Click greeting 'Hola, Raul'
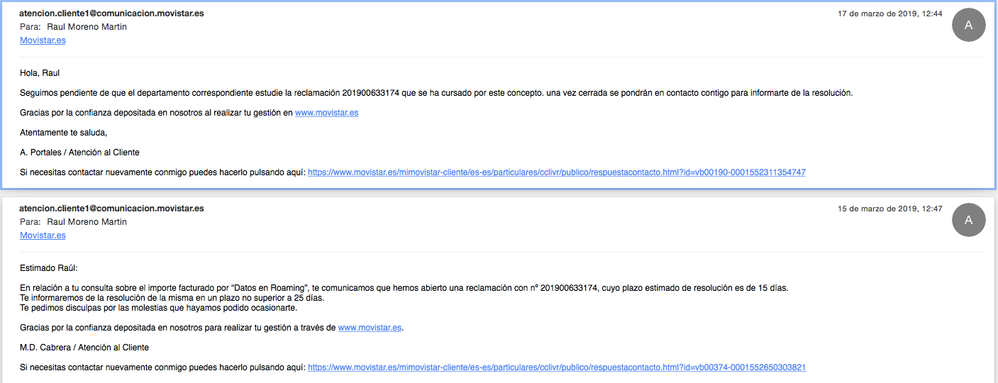 pyautogui.click(x=40, y=73)
